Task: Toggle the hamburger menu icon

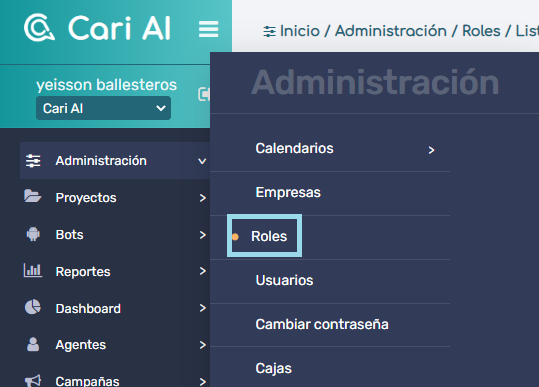Action: coord(208,29)
